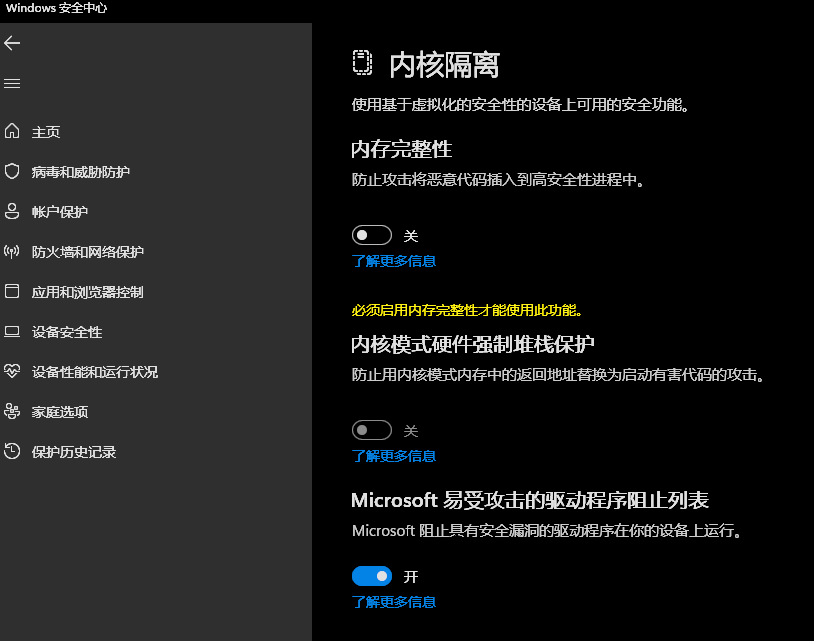Screen dimensions: 814x641
Task: Click the 防止攻击将恶意代码插入 description text
Action: coord(498,180)
